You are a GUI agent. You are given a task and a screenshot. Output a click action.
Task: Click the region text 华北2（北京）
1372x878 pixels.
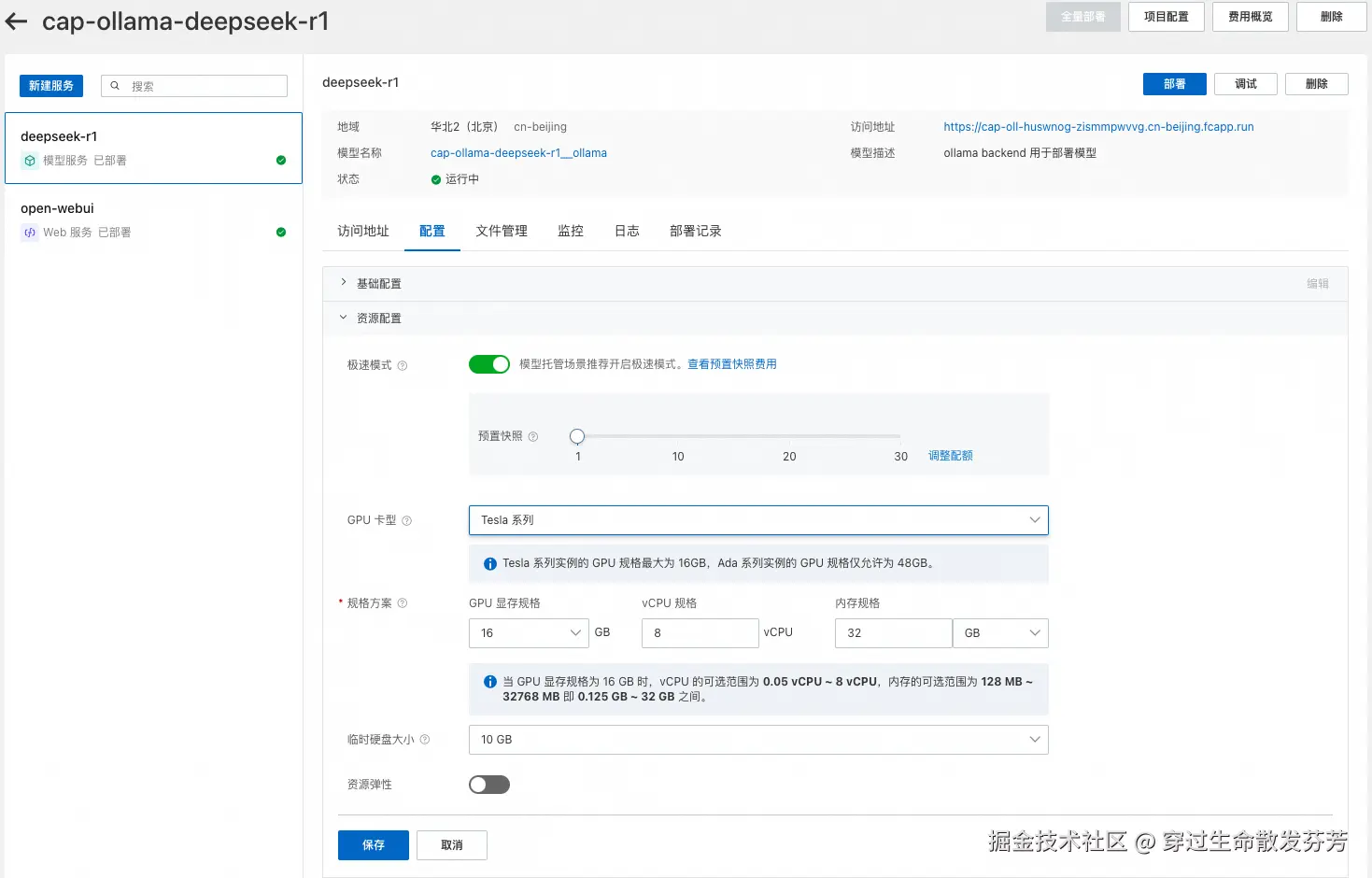pyautogui.click(x=464, y=127)
